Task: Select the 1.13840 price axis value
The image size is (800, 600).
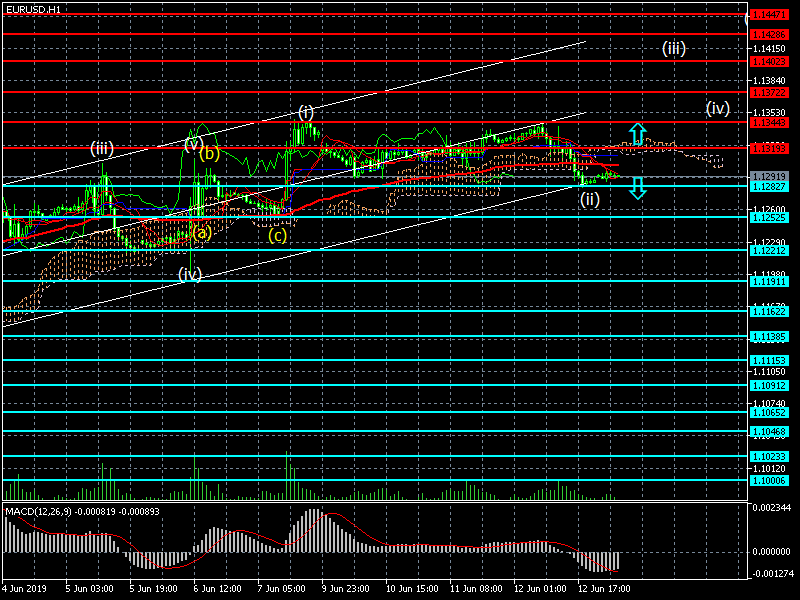Action: pos(769,81)
